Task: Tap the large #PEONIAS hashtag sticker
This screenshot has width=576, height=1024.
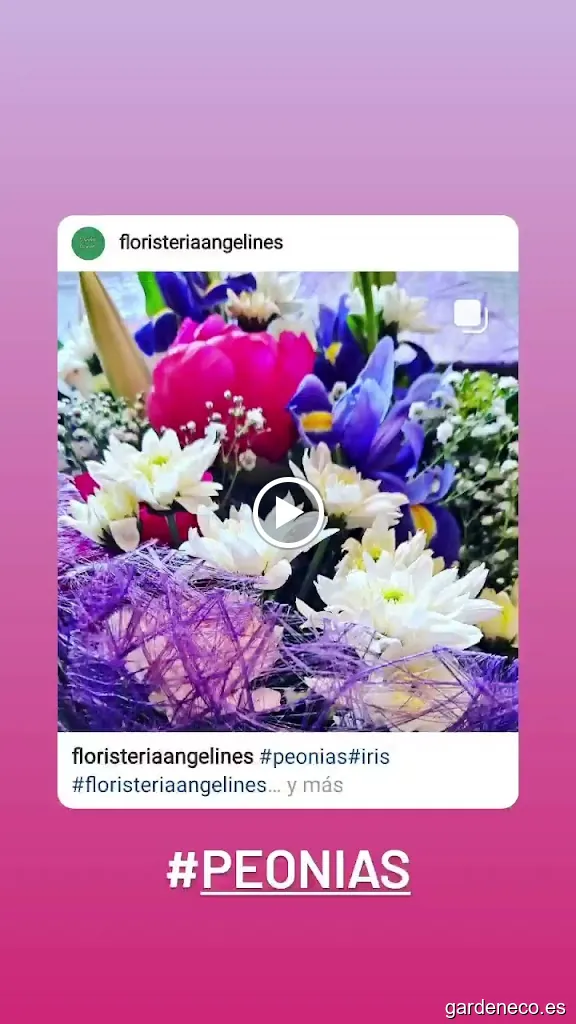Action: [288, 871]
